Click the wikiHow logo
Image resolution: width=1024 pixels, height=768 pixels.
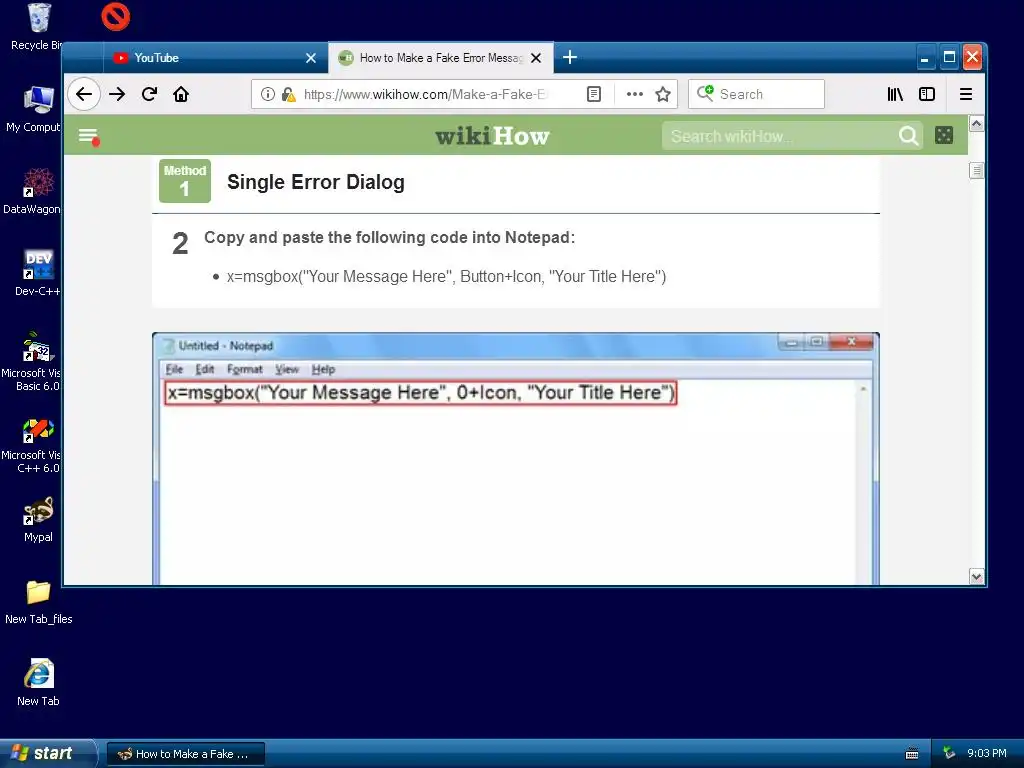[492, 136]
